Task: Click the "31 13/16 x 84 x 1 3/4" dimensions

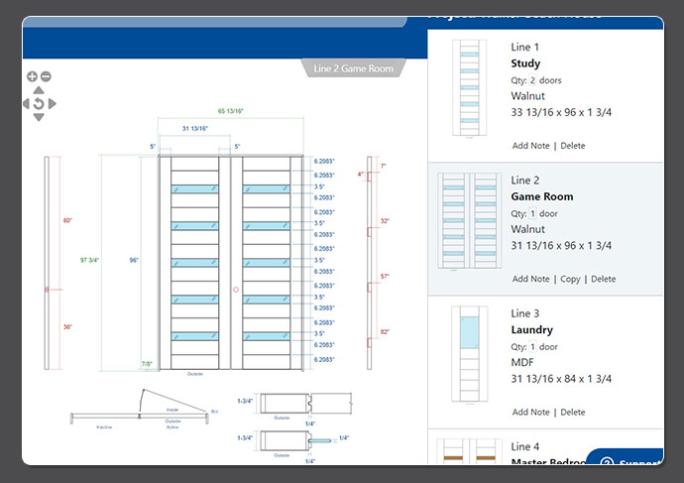Action: coord(561,379)
